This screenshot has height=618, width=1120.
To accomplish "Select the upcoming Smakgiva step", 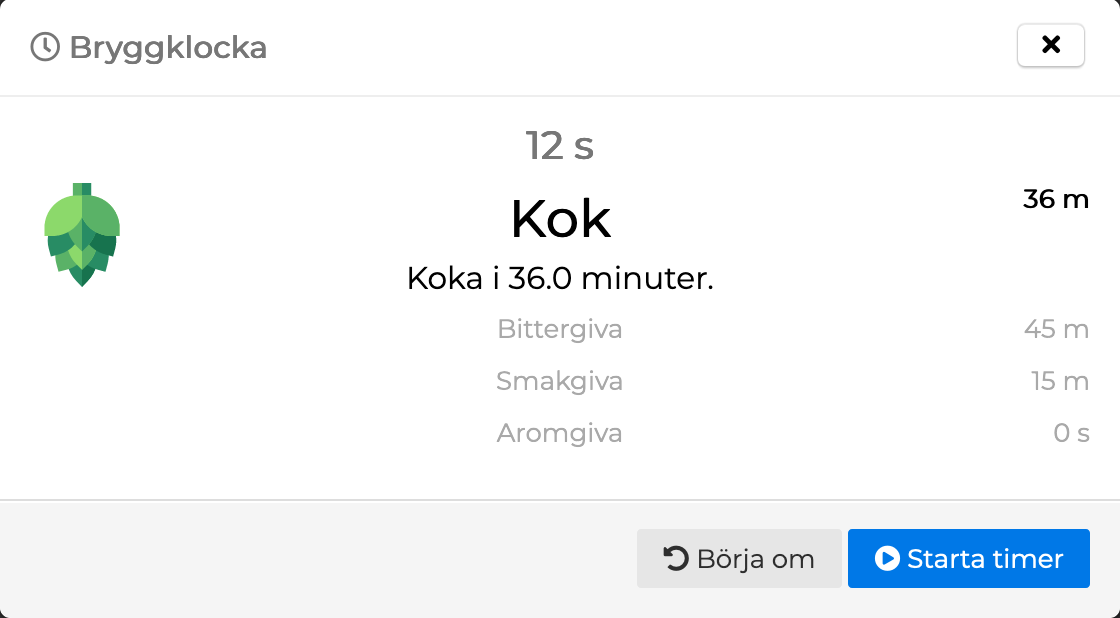I will click(560, 381).
